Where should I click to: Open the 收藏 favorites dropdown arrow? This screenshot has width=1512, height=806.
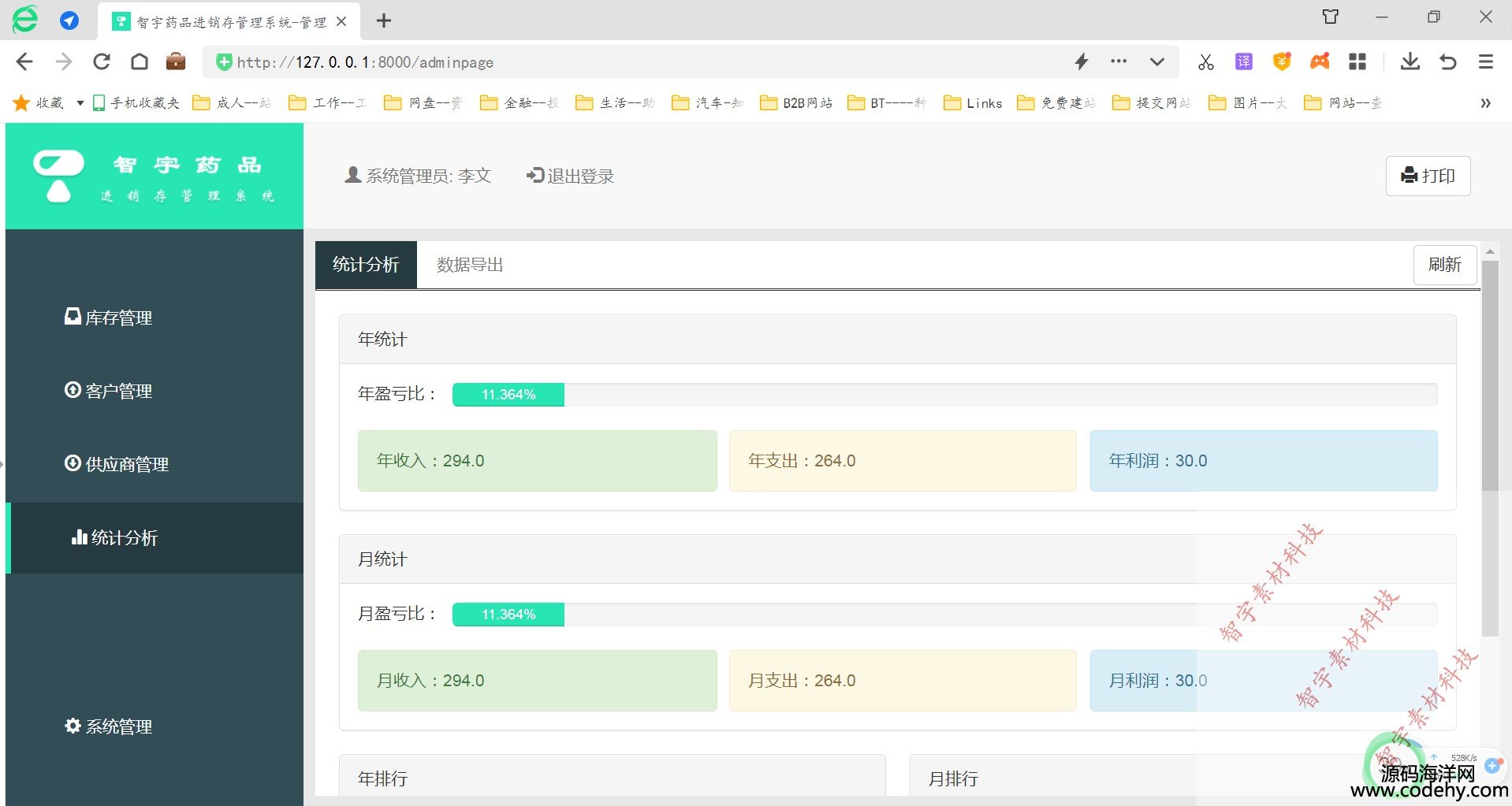(80, 103)
